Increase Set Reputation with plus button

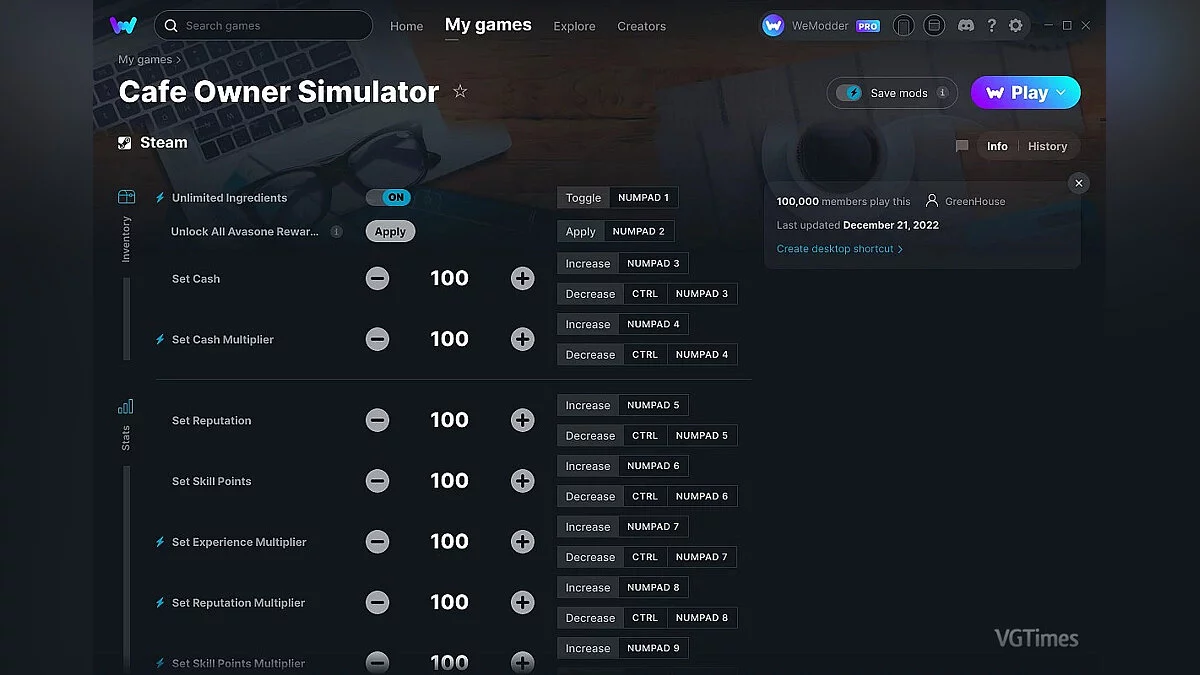click(522, 421)
